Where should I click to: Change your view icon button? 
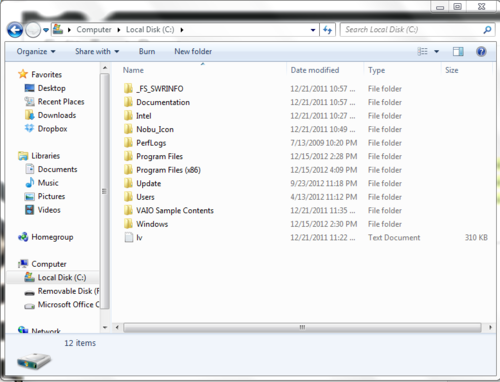[422, 51]
